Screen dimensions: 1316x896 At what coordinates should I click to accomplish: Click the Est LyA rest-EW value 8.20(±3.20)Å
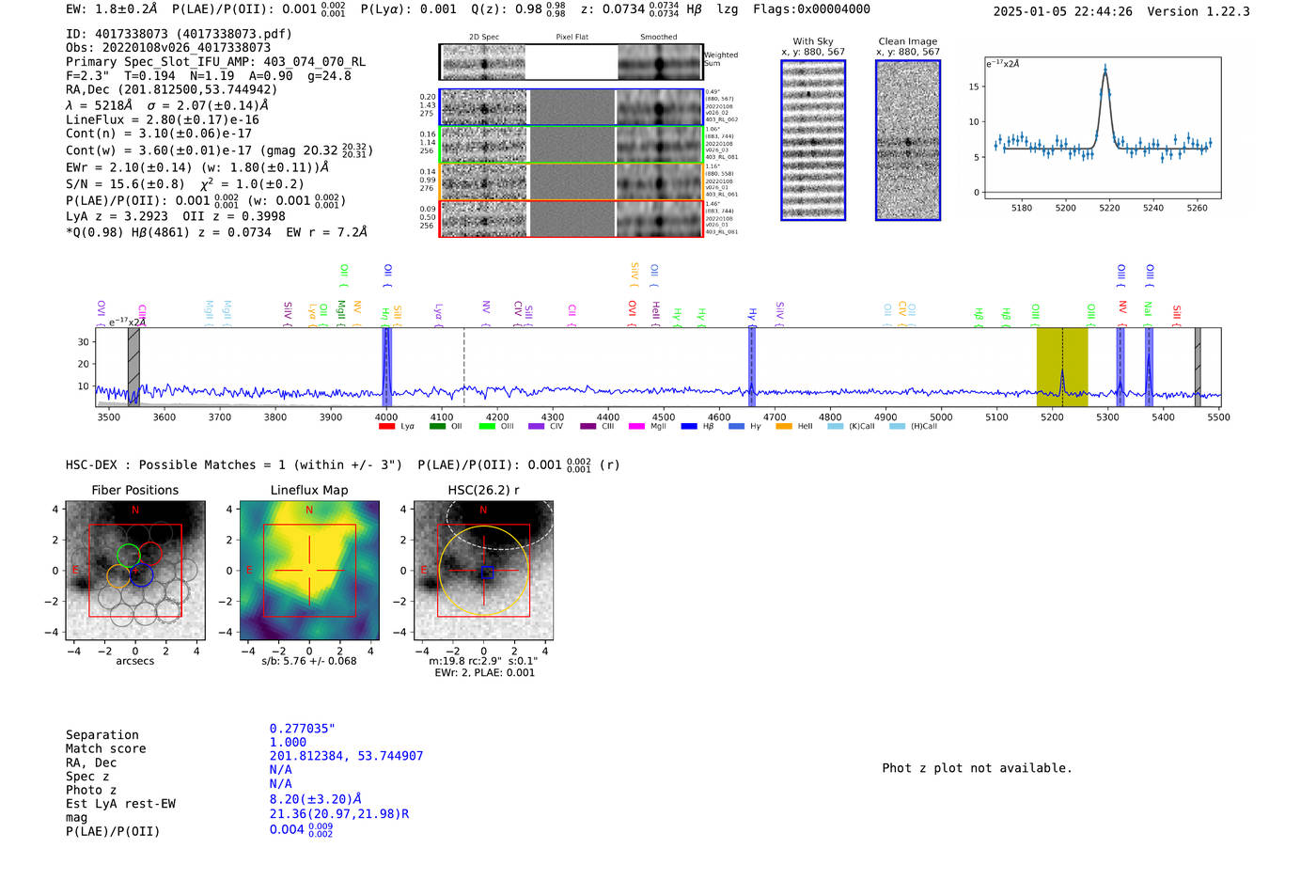[x=316, y=800]
